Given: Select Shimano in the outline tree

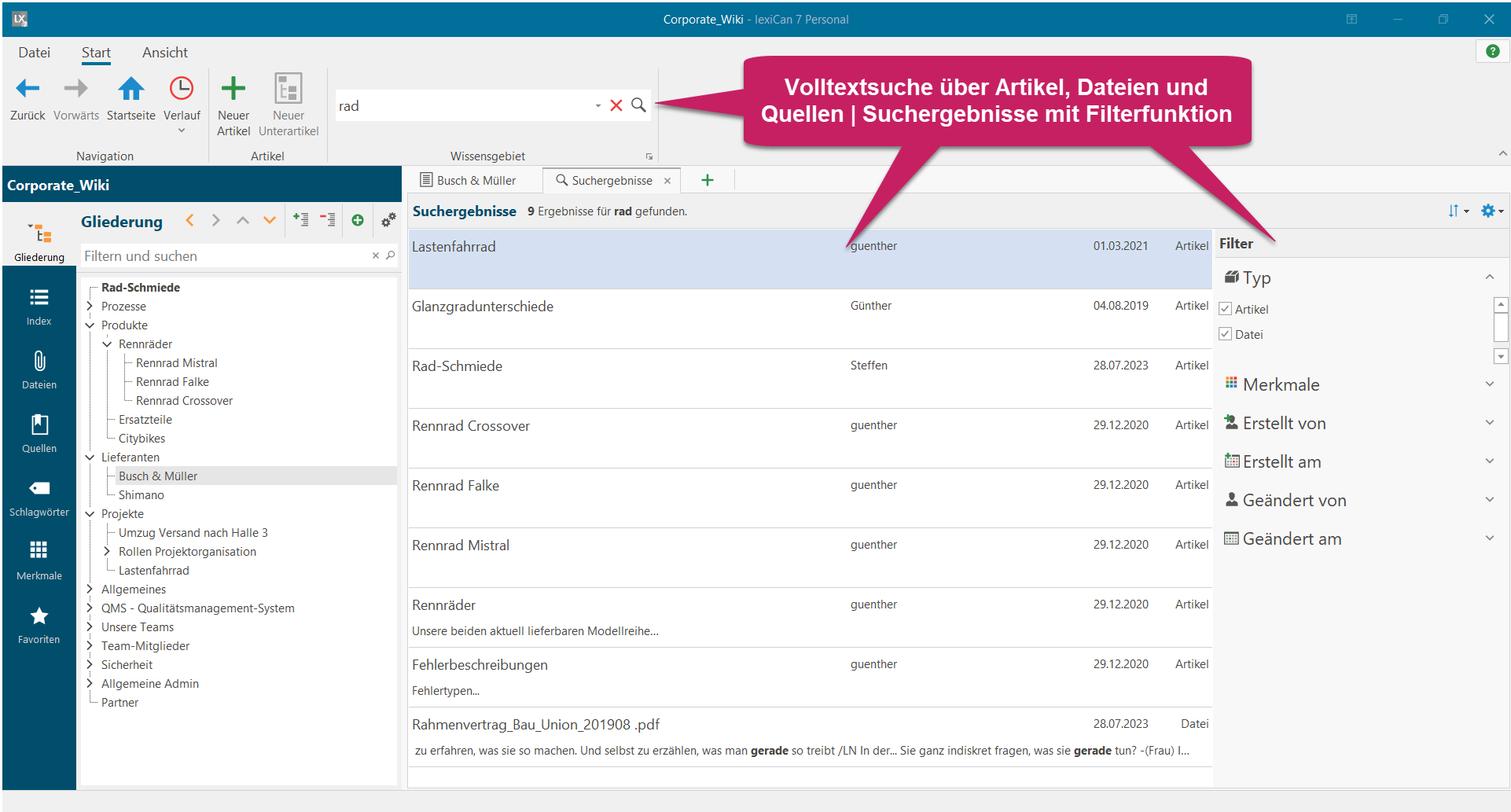Looking at the screenshot, I should tap(142, 495).
